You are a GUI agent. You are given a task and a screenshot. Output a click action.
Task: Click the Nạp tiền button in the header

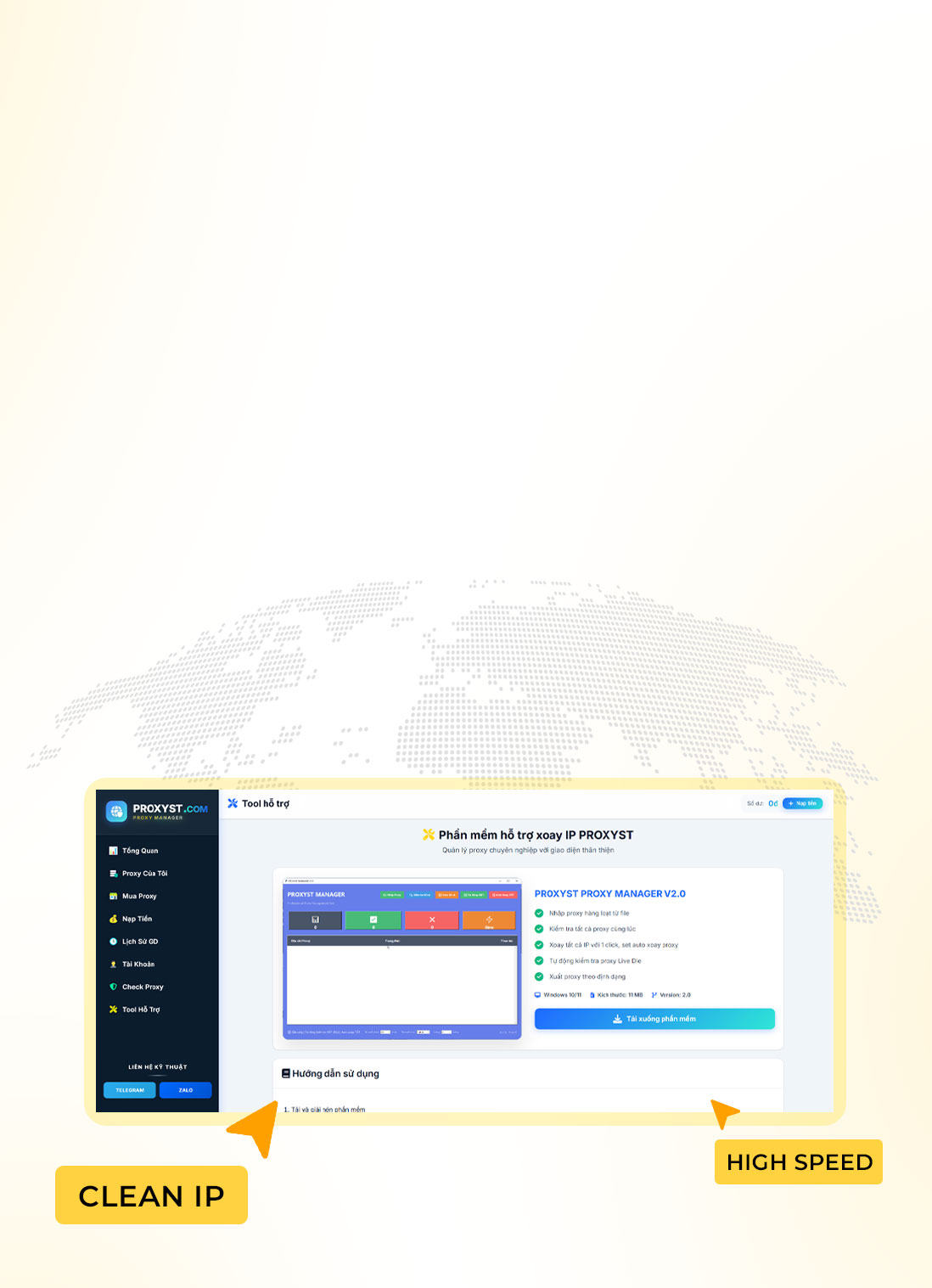(802, 803)
